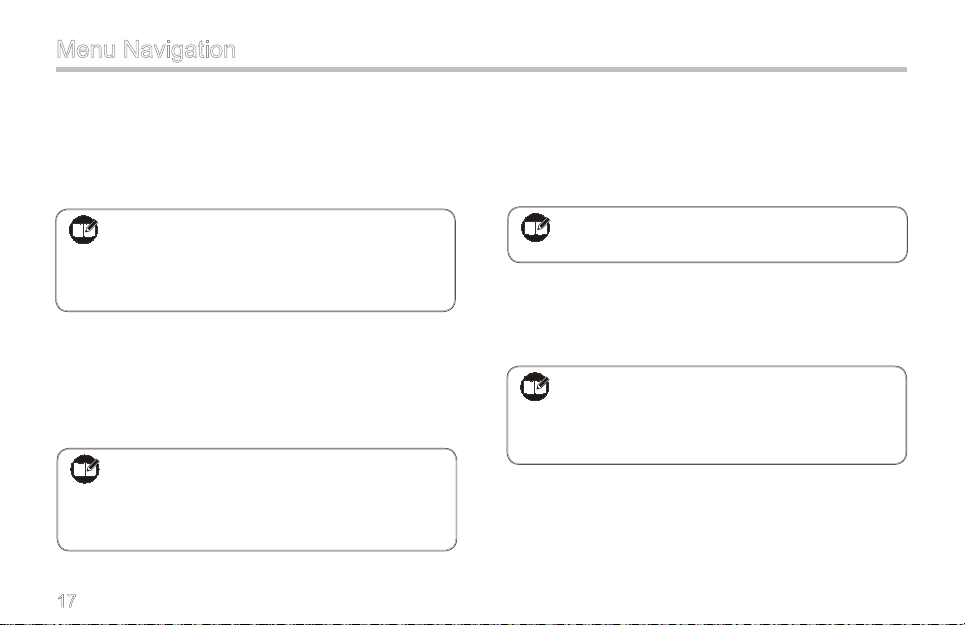Click the note icon in the upper-right box
Screen dimensions: 965x625
click(536, 227)
